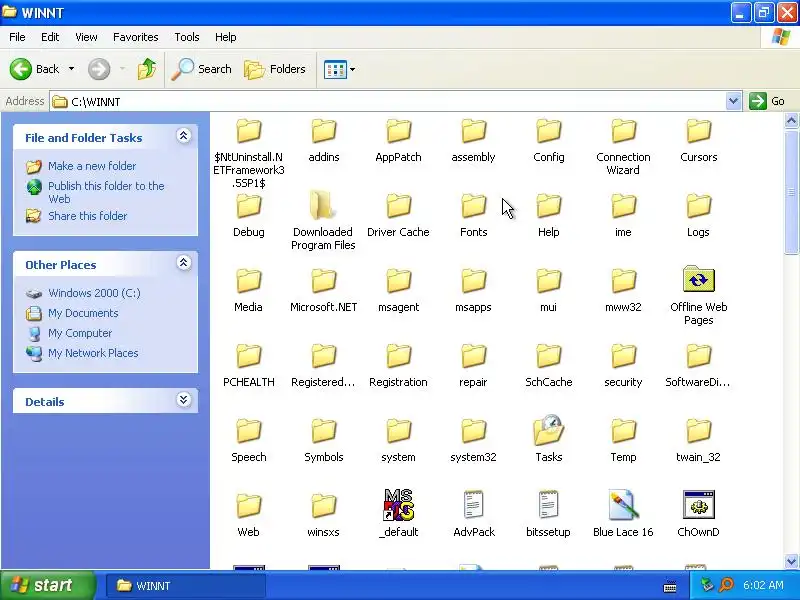Viewport: 800px width, 600px height.
Task: Open the Favorites menu
Action: coord(136,37)
